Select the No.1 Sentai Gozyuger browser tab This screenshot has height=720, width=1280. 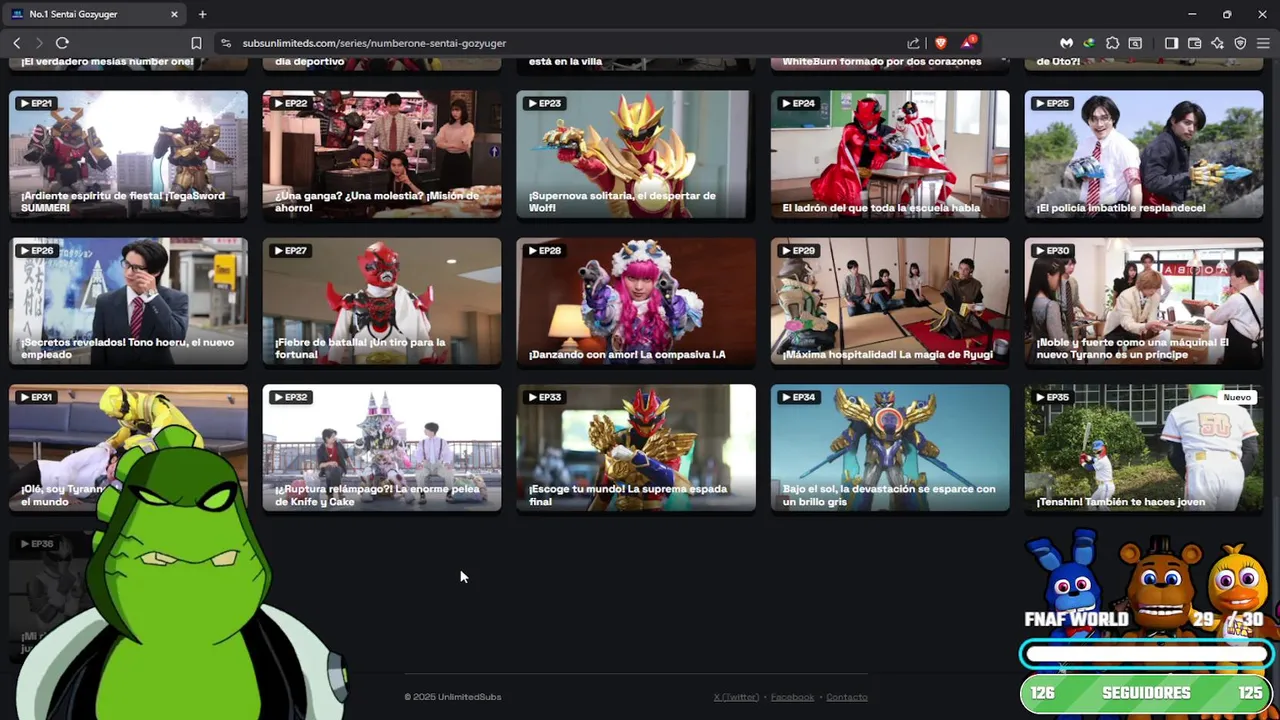pyautogui.click(x=96, y=14)
